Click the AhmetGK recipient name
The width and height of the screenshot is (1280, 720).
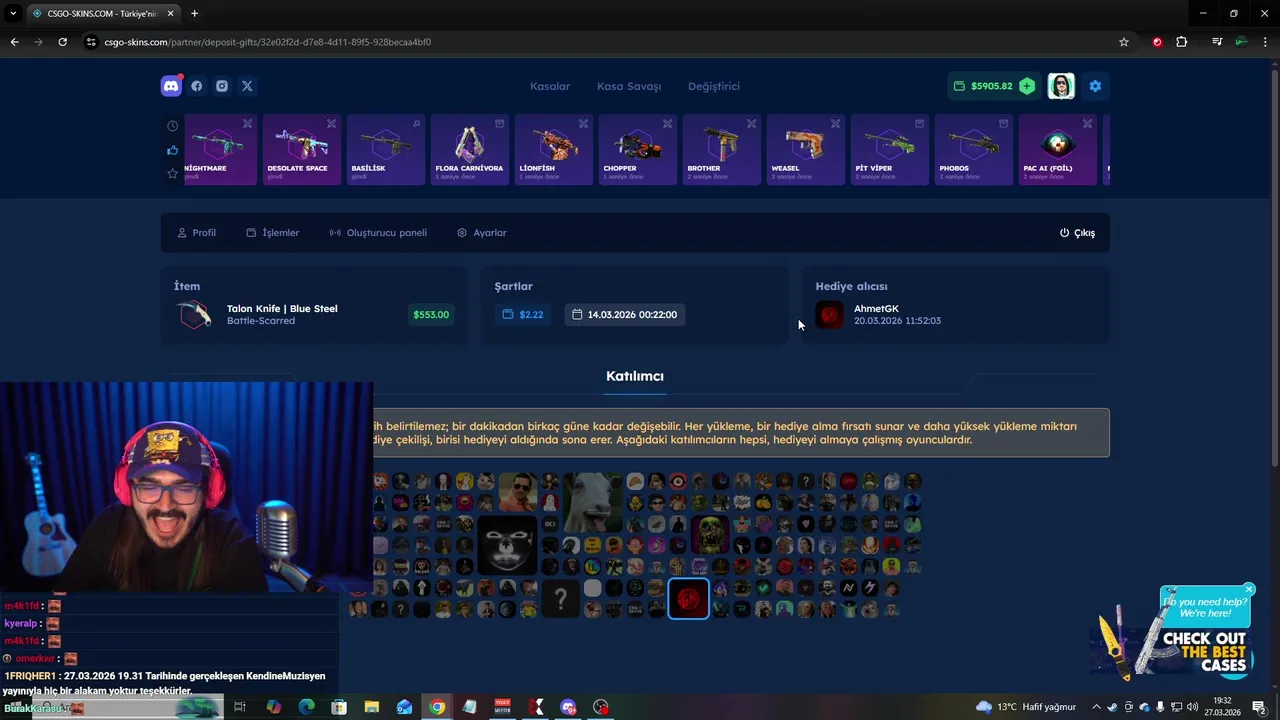point(876,309)
